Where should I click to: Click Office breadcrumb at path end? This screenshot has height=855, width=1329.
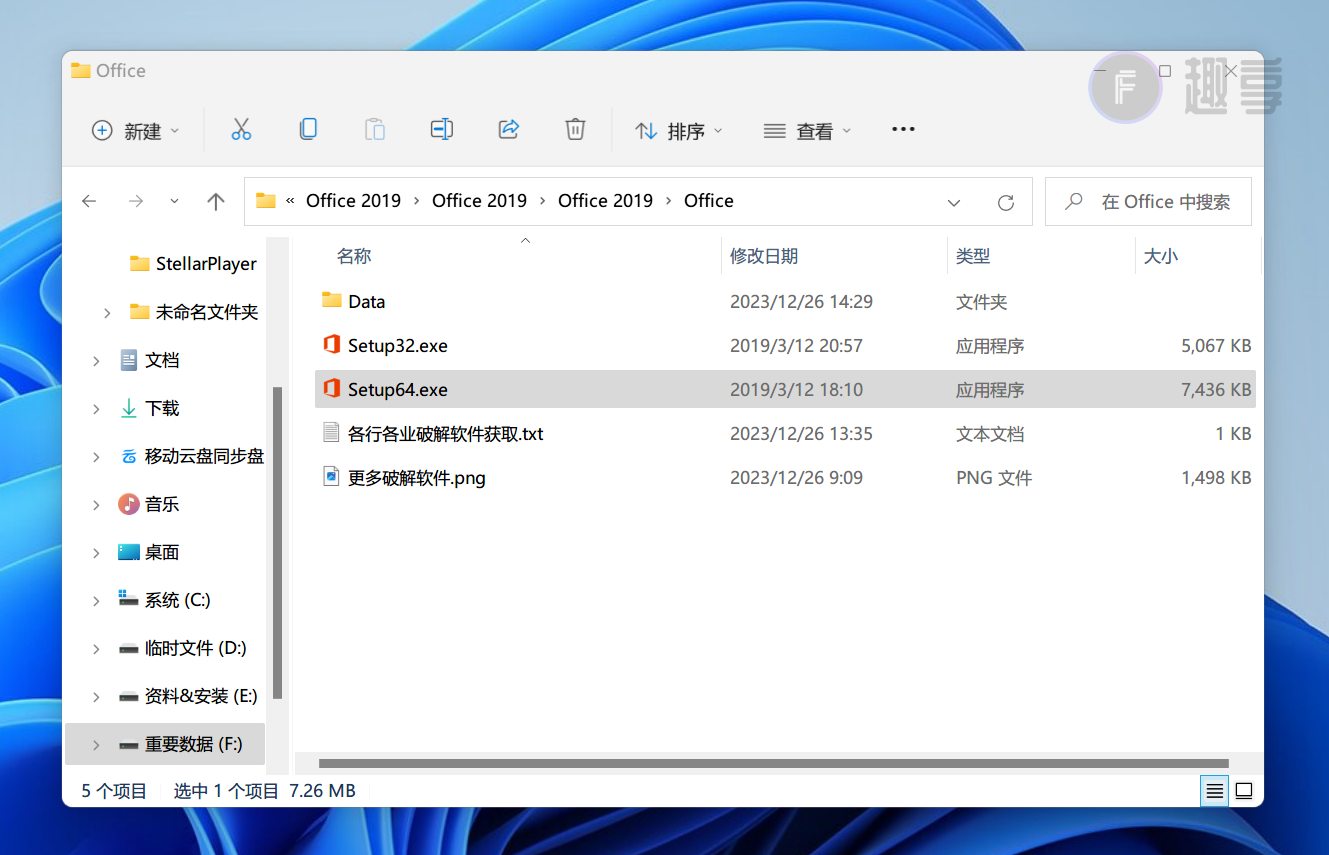pos(709,200)
